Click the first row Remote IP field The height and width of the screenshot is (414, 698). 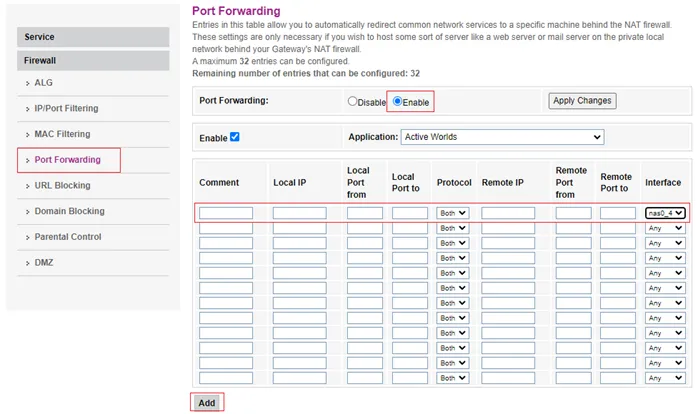pyautogui.click(x=508, y=213)
